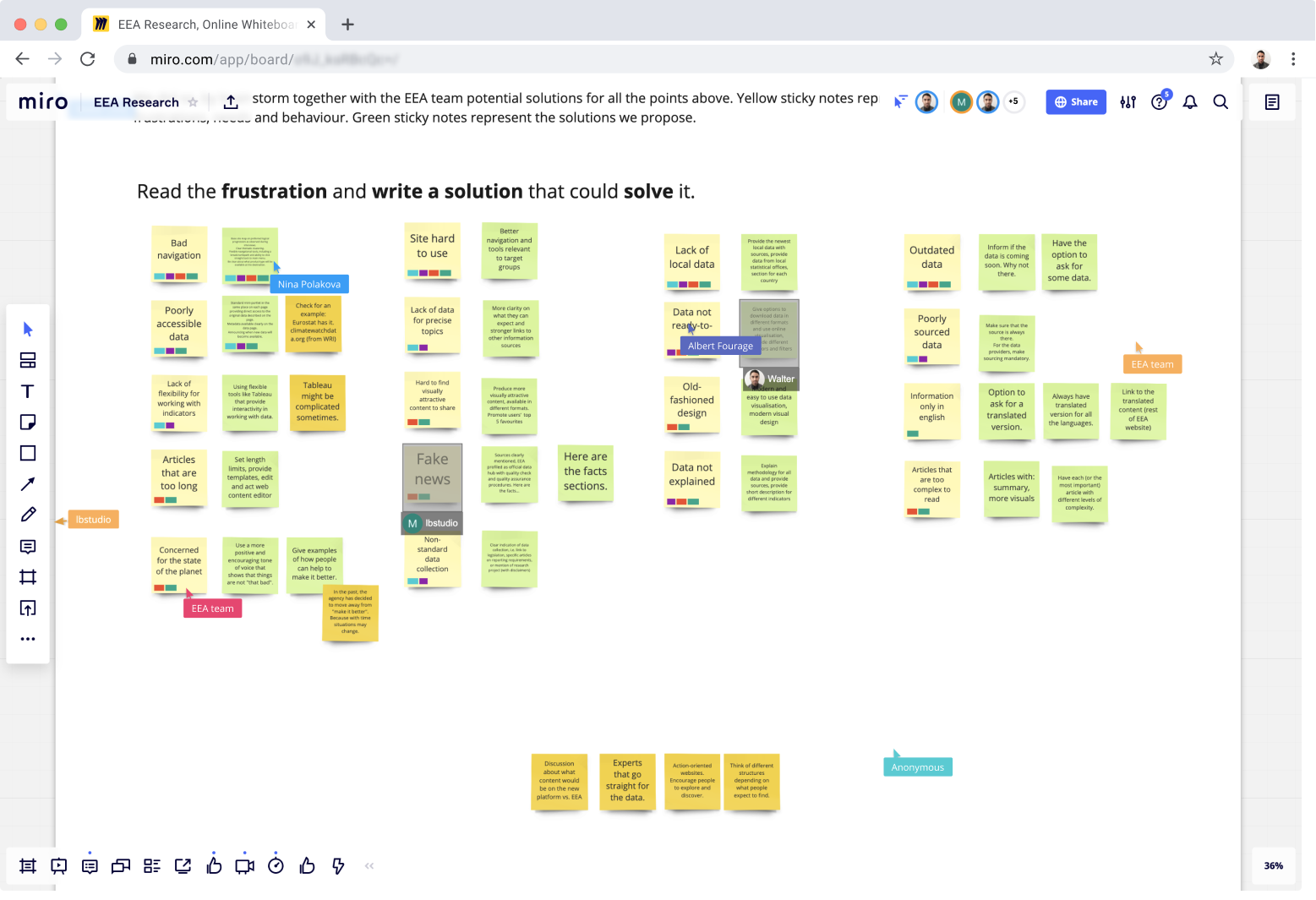Toggle collaborator cursors visibility near the avatars
The image size is (1316, 900).
[898, 101]
